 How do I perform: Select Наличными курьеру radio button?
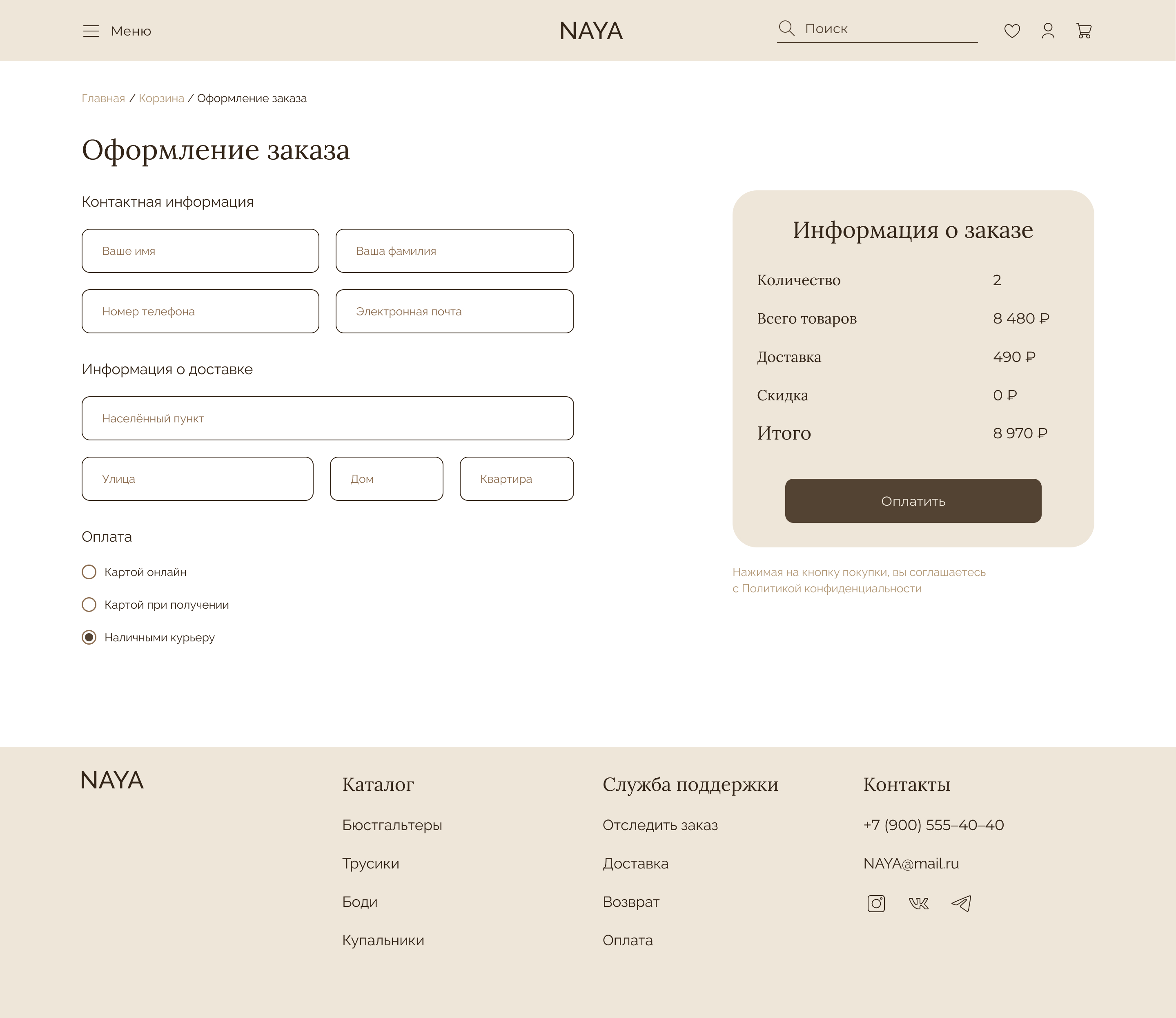[89, 637]
